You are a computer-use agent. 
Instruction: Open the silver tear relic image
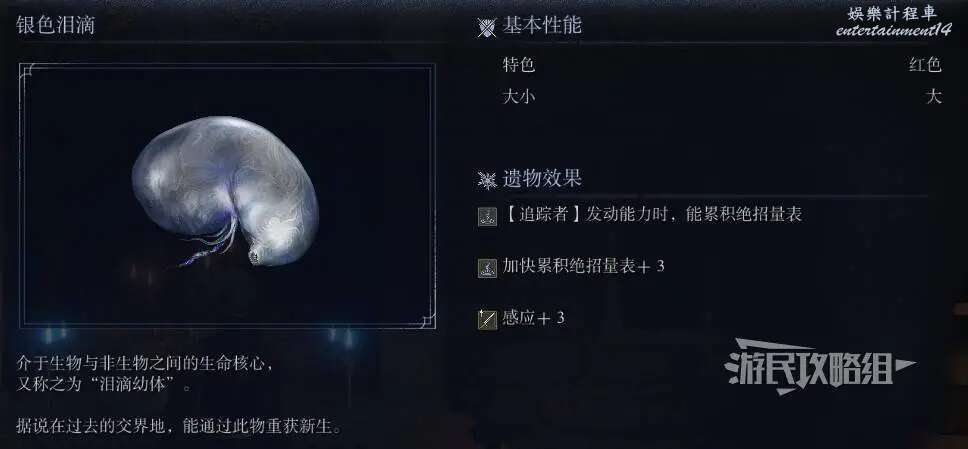tap(225, 191)
